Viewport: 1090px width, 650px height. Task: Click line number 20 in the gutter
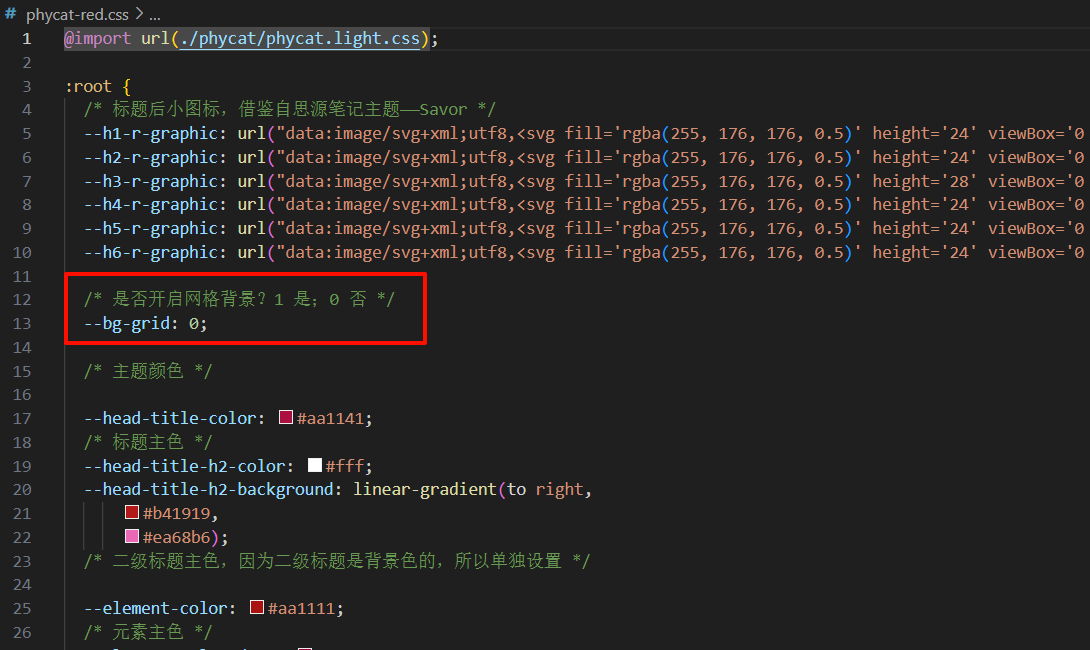[x=22, y=489]
